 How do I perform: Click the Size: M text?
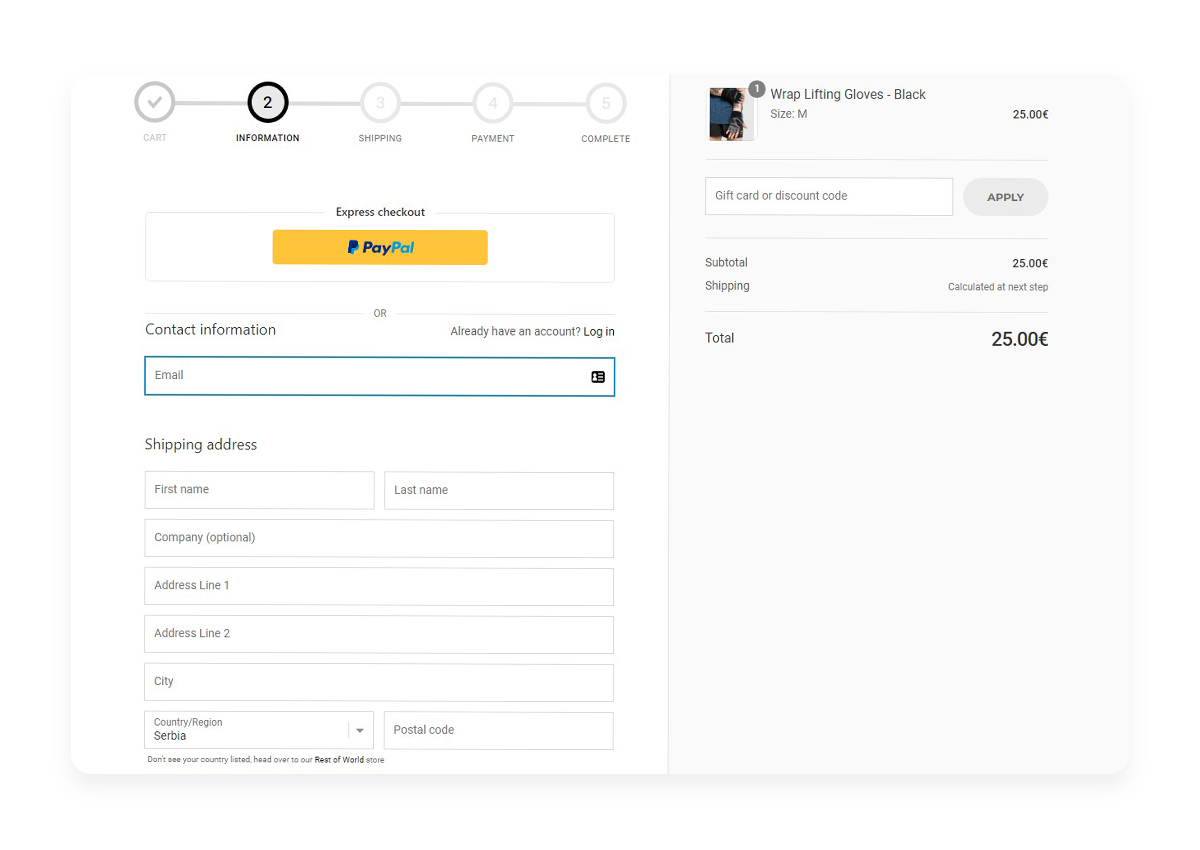(x=789, y=114)
